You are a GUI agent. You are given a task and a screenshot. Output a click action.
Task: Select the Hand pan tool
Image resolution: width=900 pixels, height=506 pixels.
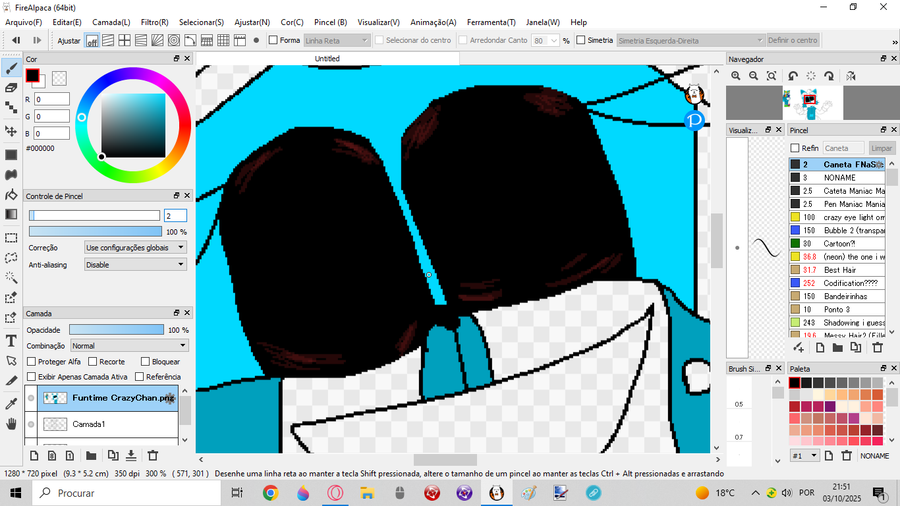(11, 424)
